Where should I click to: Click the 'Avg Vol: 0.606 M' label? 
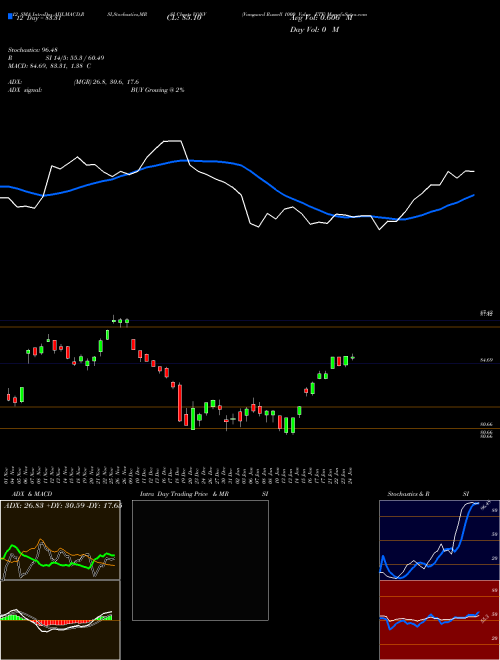tap(321, 19)
